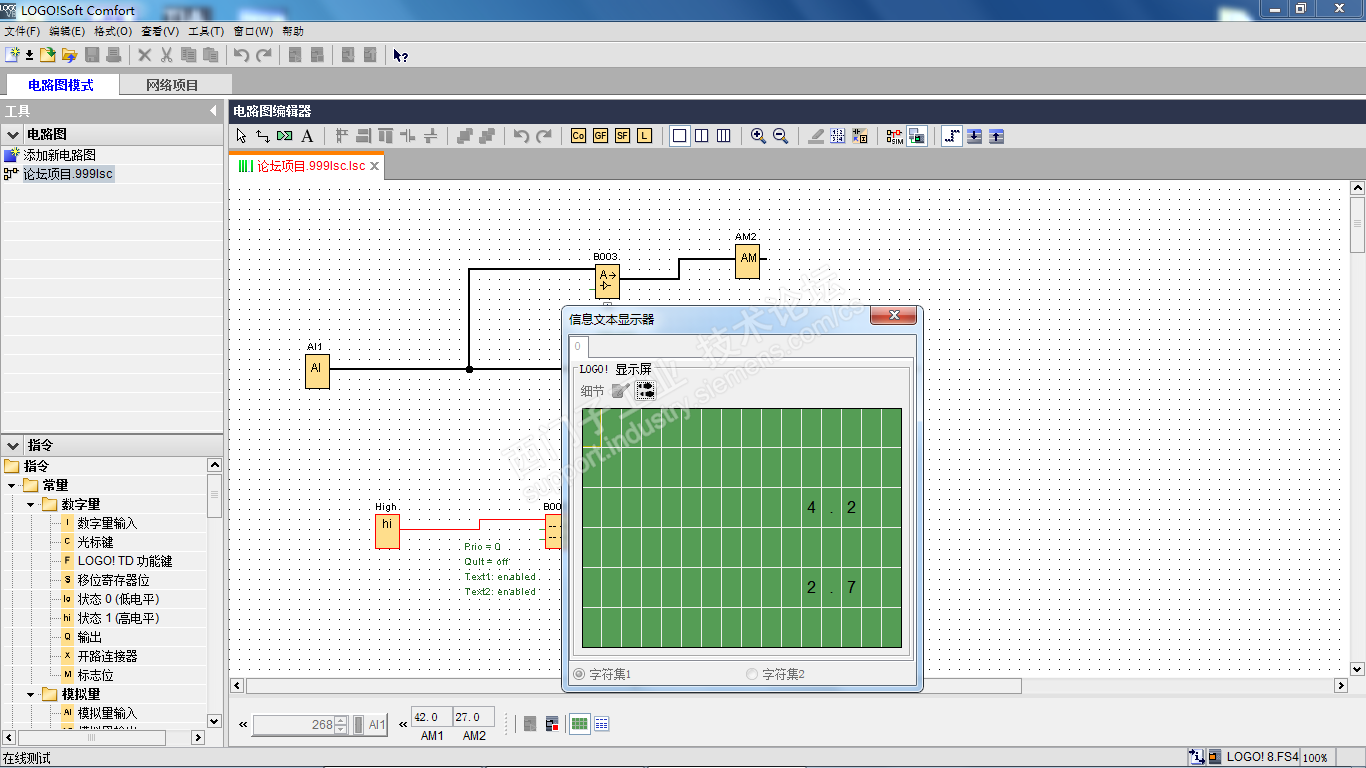Click the zoom in magnifier icon
Screen dimensions: 1366x768
tap(758, 136)
